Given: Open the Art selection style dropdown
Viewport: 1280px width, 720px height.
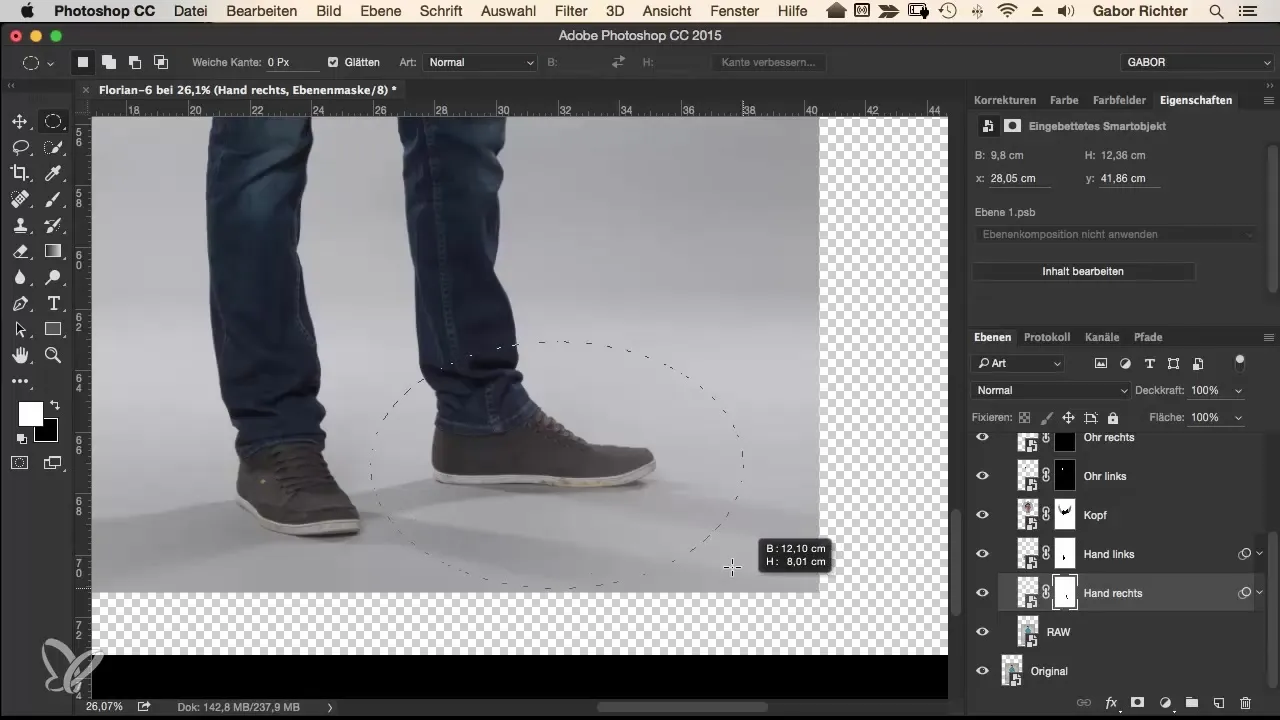Looking at the screenshot, I should (482, 62).
